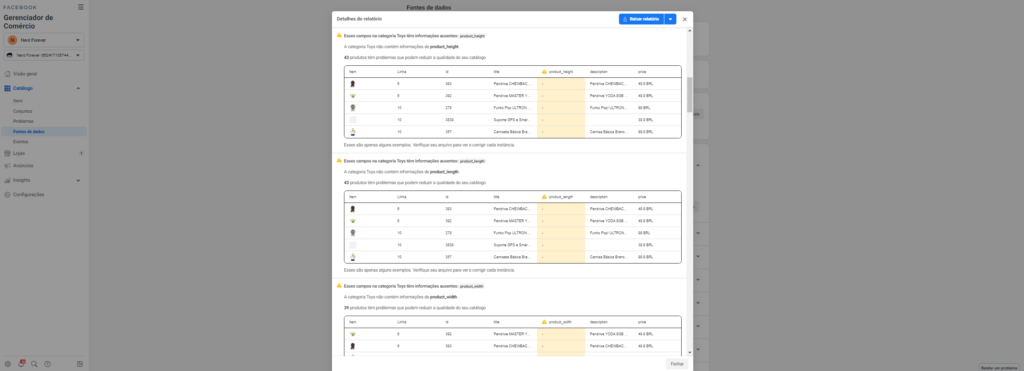Viewport: 1024px width, 371px height.
Task: Click id 3839 in the product_height table
Action: 449,120
